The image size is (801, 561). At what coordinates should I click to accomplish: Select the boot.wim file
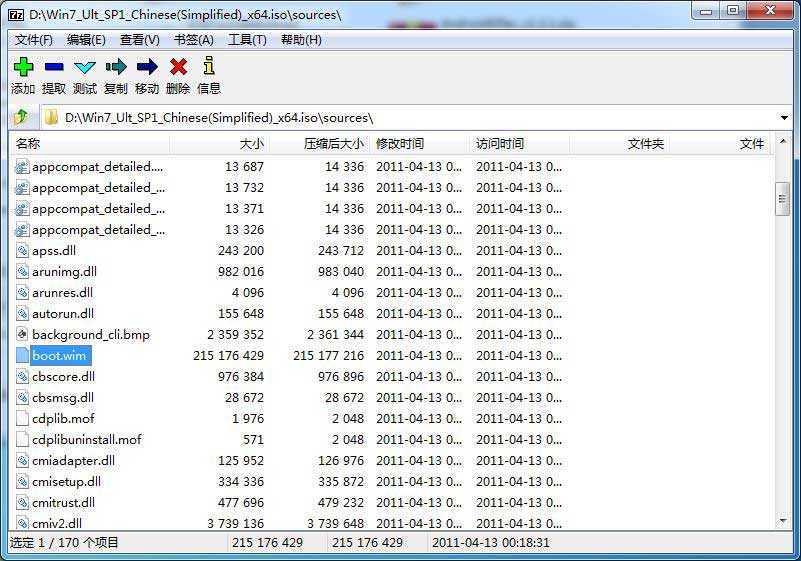tap(59, 356)
